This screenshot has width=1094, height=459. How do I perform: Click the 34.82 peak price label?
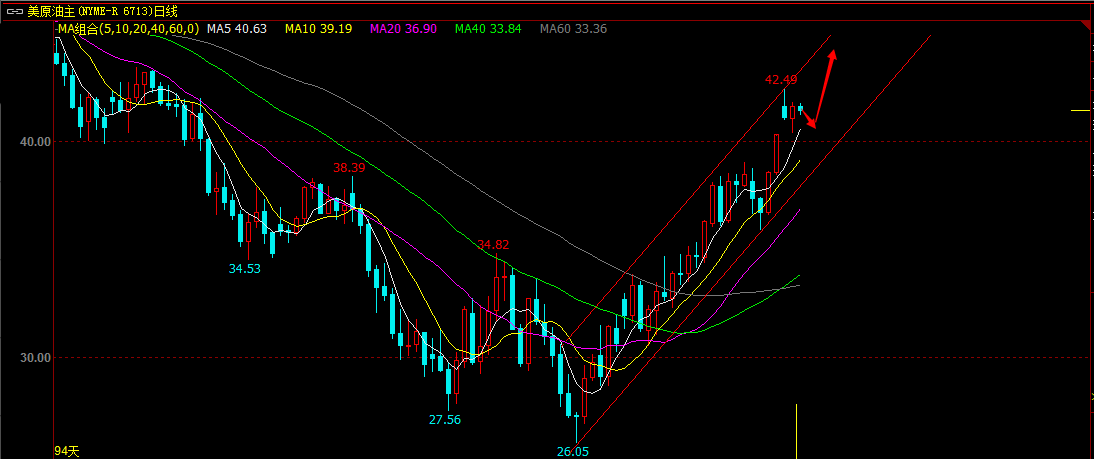[x=493, y=244]
